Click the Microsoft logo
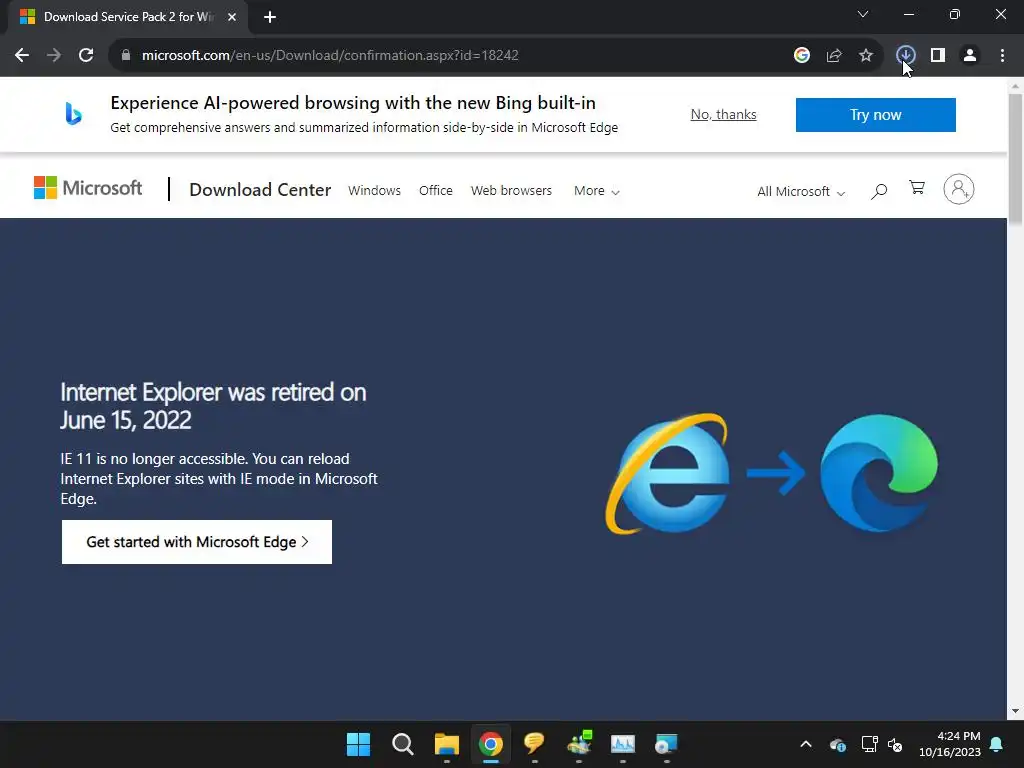1024x768 pixels. 88,188
